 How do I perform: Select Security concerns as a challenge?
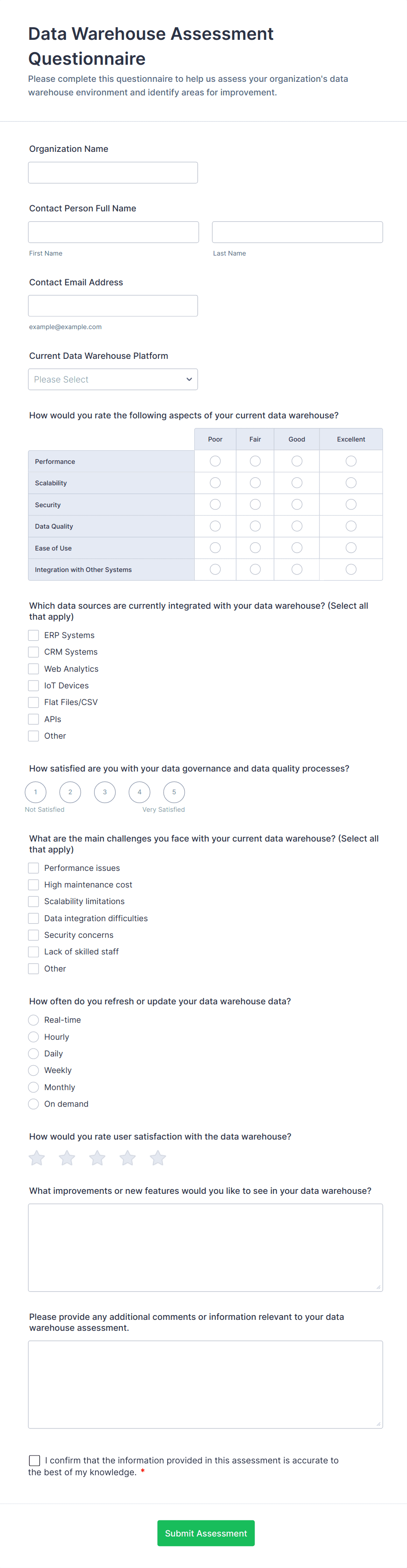point(33,934)
